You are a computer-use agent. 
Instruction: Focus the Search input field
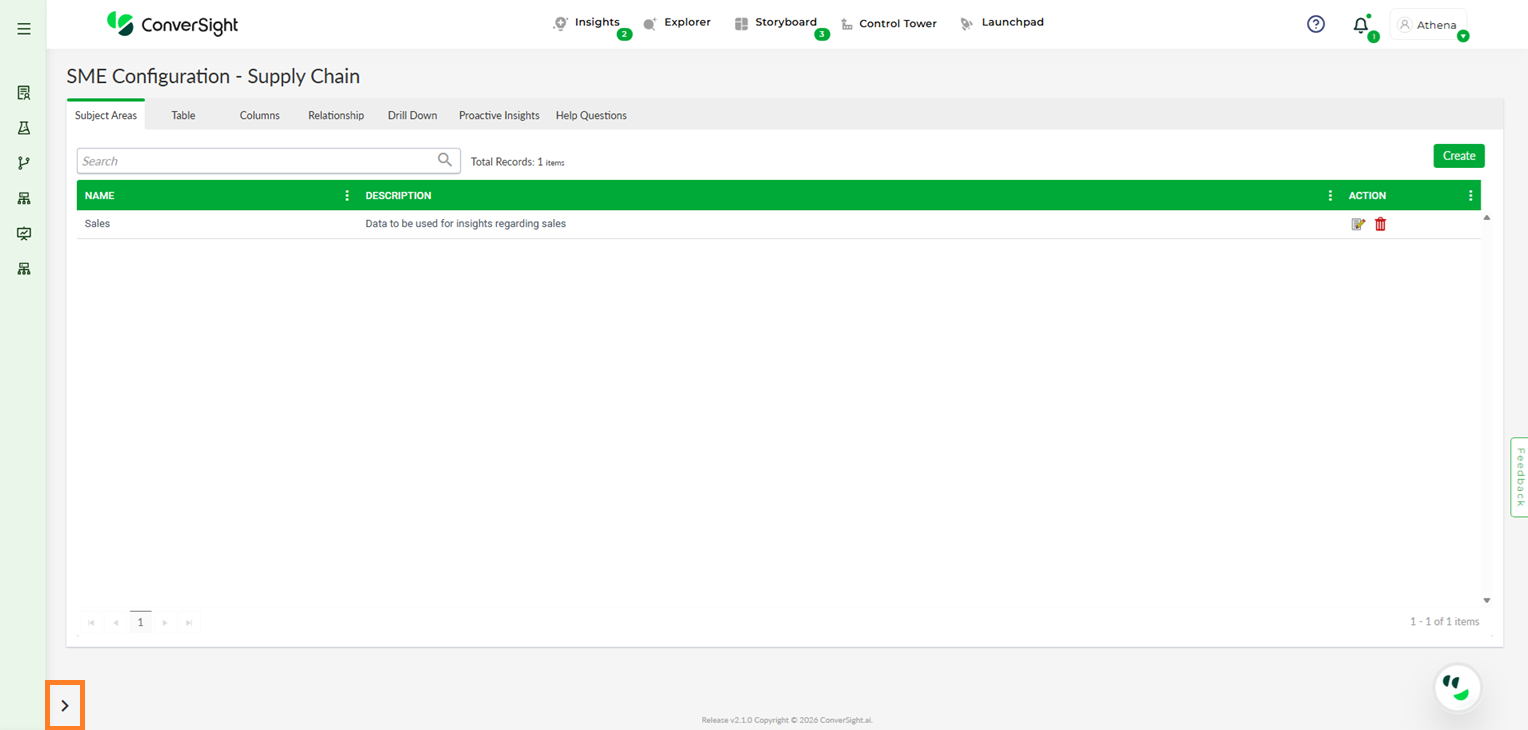coord(255,161)
